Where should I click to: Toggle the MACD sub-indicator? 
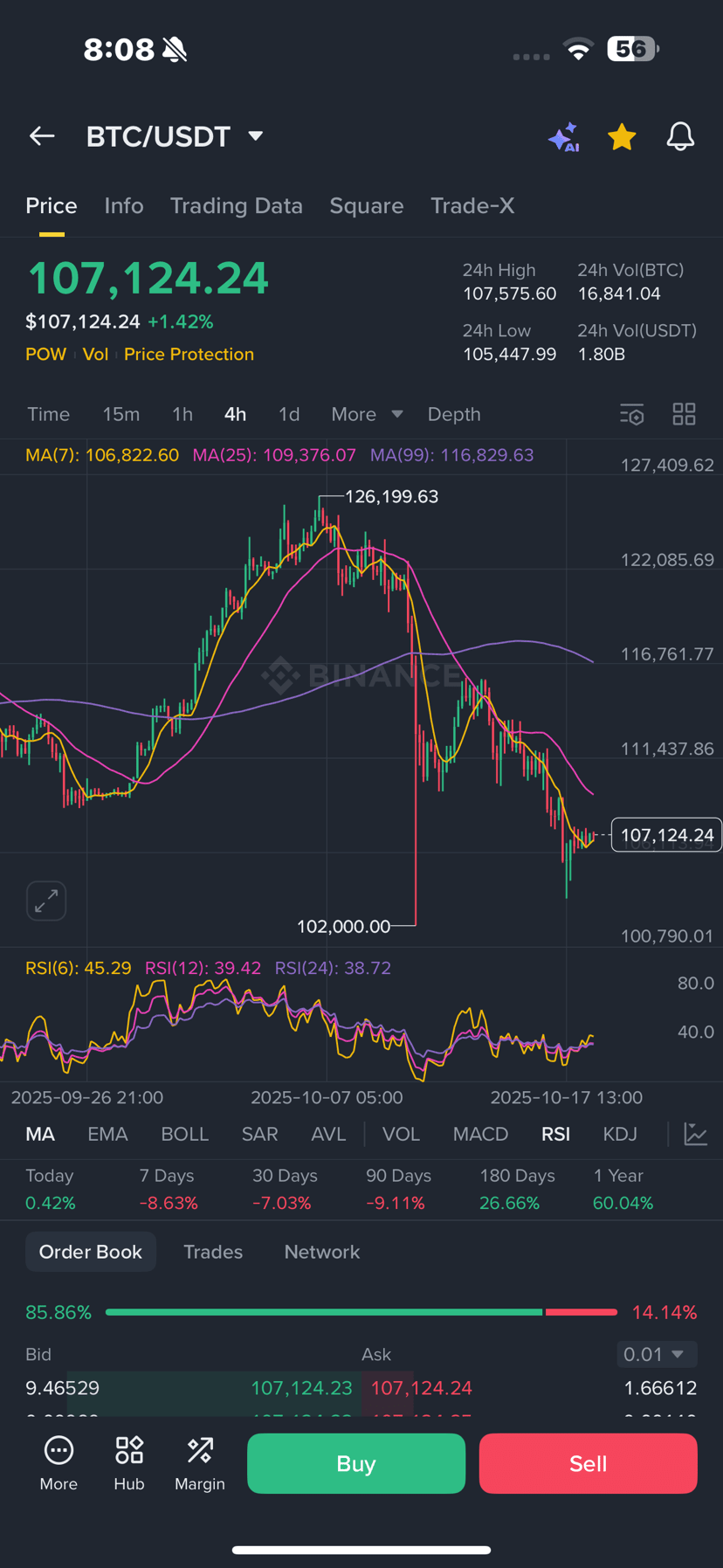tap(480, 1134)
